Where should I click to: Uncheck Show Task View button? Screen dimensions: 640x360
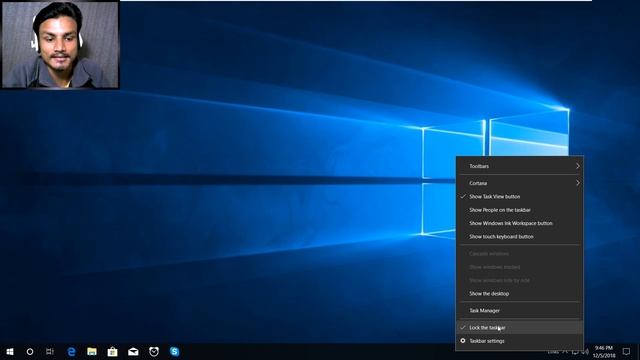[520, 196]
